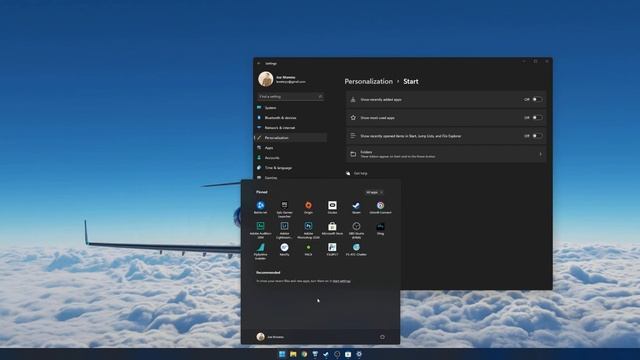Viewport: 640px width, 360px height.
Task: Open the Flybywire Installer pinned app
Action: [x=260, y=251]
